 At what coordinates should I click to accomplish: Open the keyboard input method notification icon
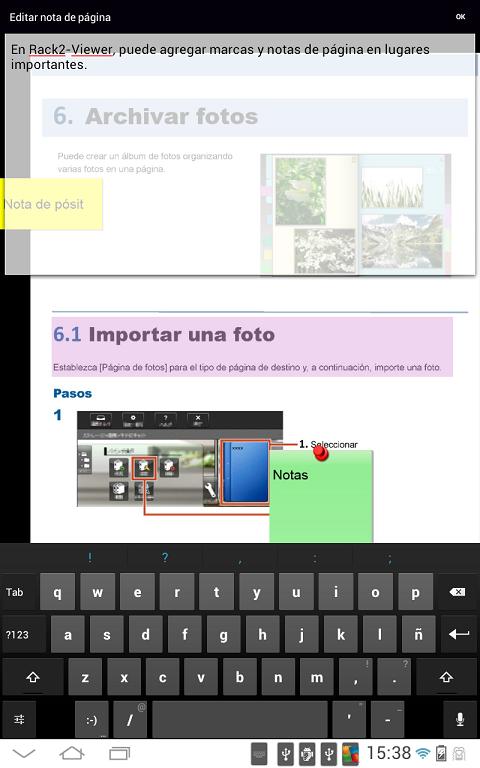click(260, 754)
